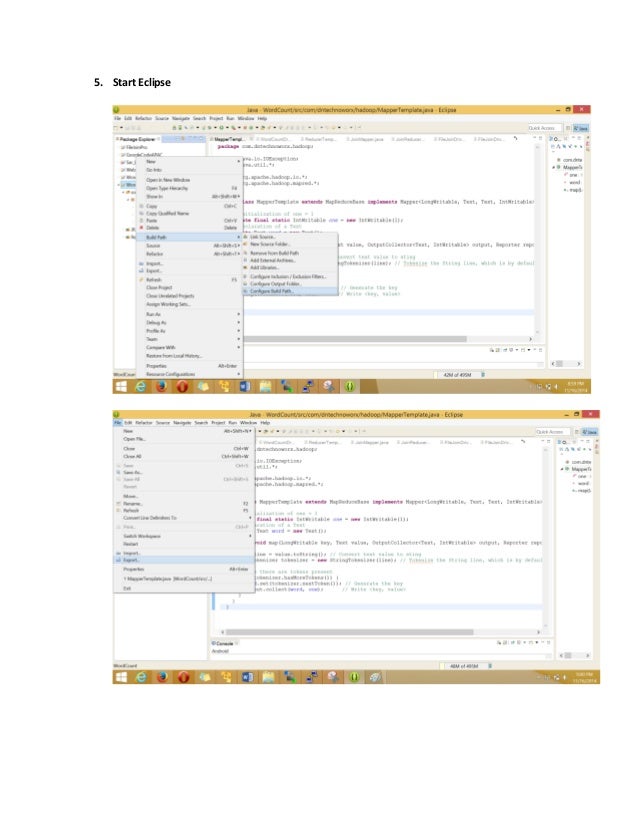Click the Add Libraries icon in submenu
Image resolution: width=638 pixels, height=826 pixels.
click(x=246, y=268)
